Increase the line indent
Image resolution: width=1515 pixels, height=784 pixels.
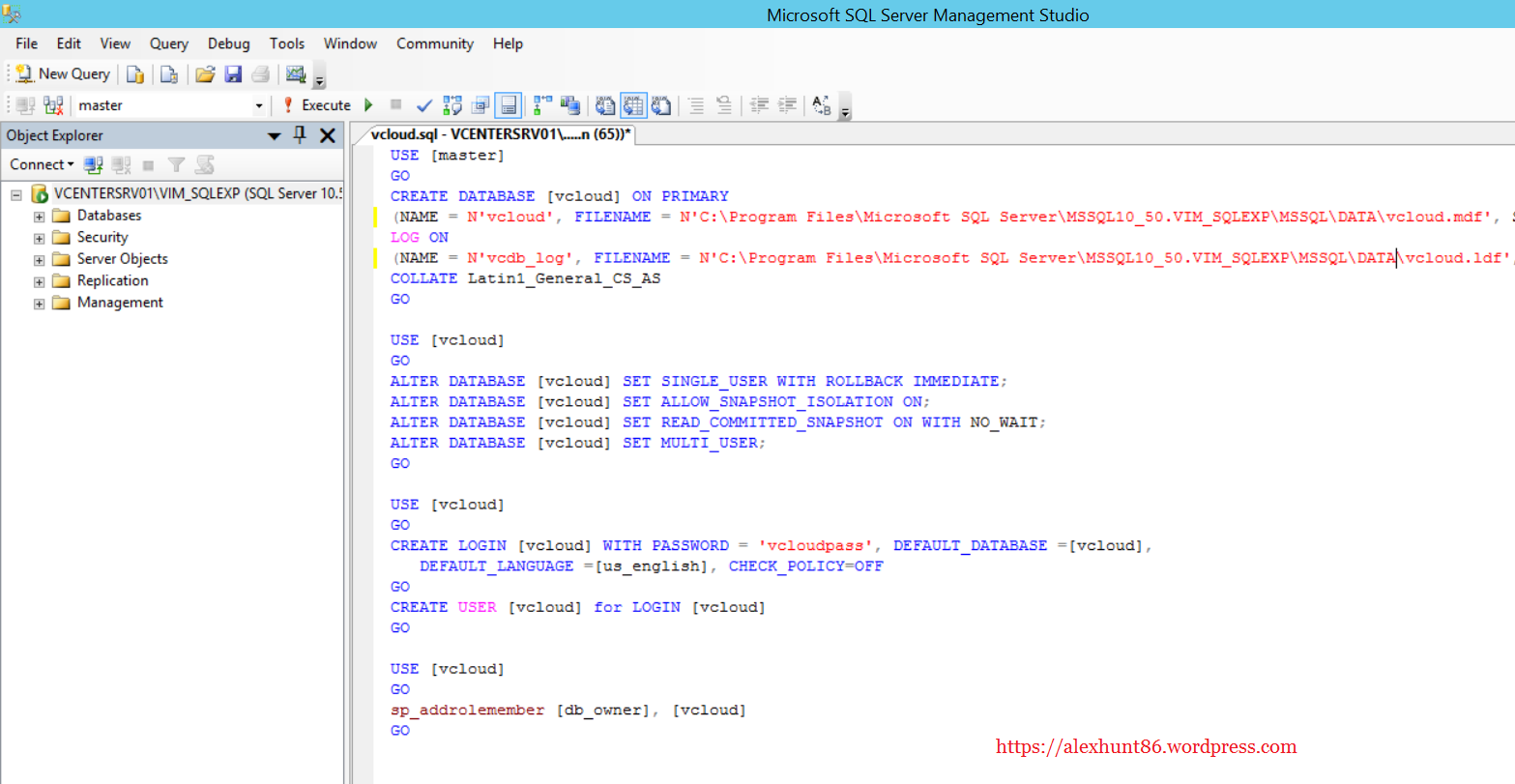(x=788, y=105)
